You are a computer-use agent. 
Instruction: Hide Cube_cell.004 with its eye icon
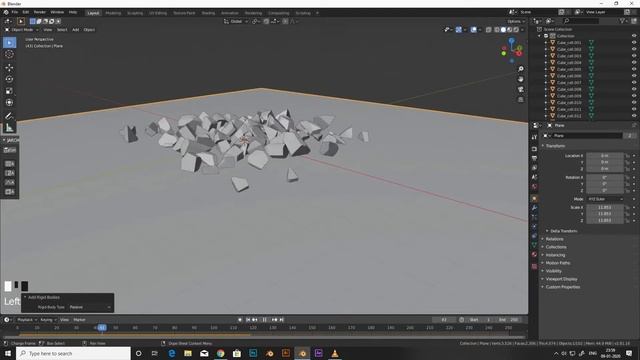(634, 62)
